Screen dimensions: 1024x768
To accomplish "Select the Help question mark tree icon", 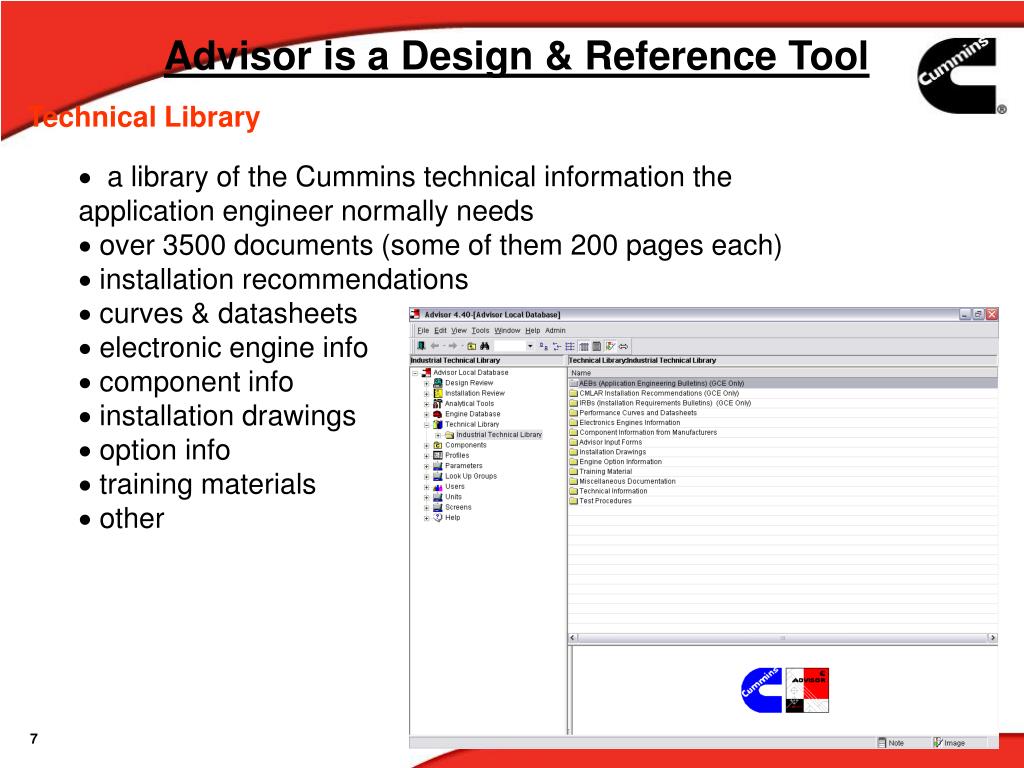I will tap(438, 517).
